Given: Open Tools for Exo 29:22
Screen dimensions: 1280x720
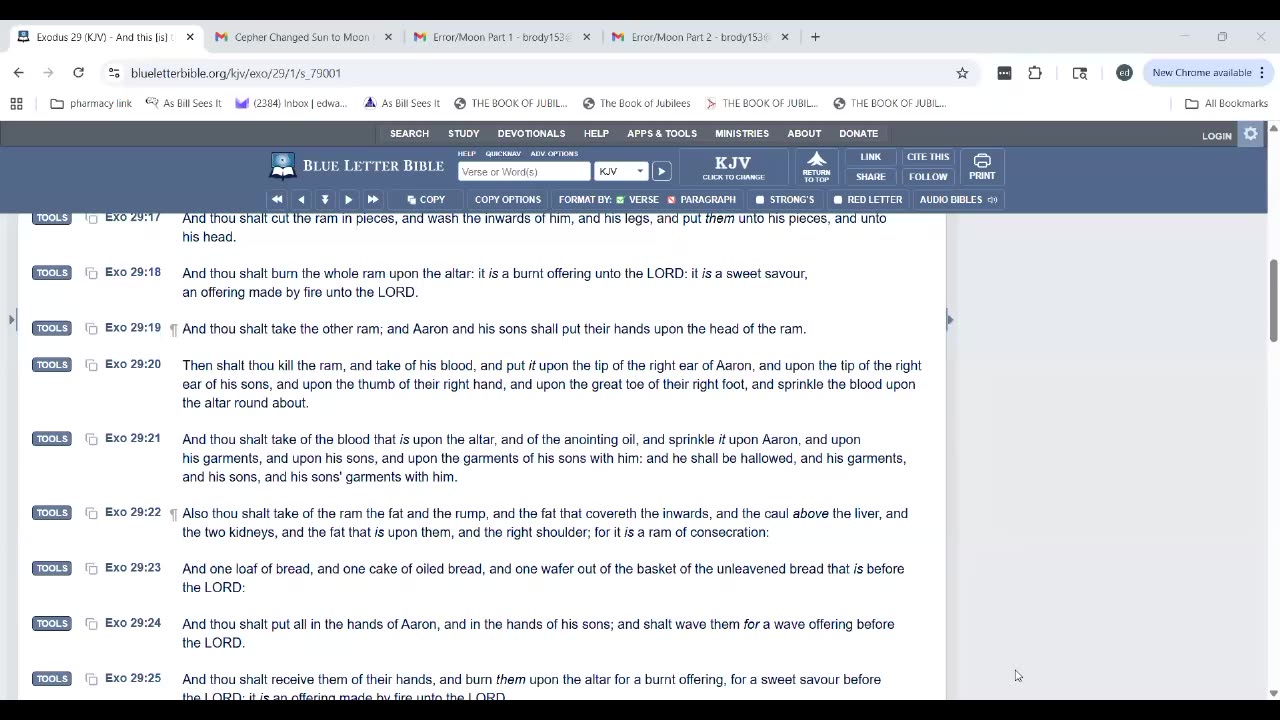Looking at the screenshot, I should [52, 513].
